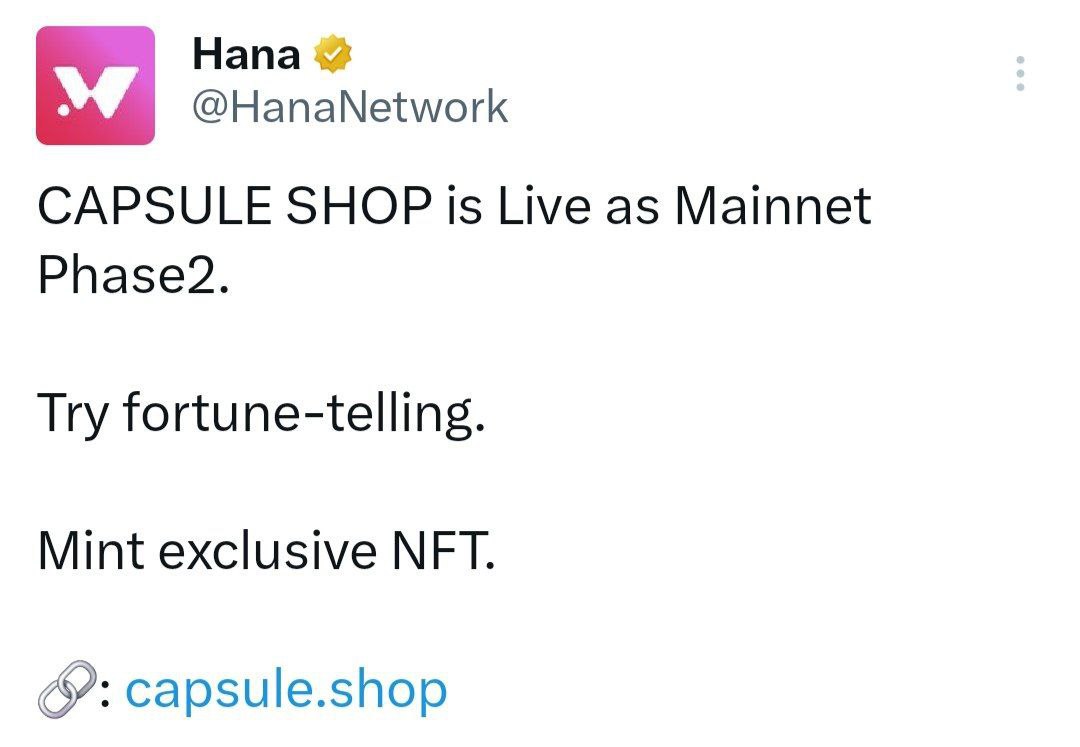1080x747 pixels.
Task: Click the word Mint in tweet
Action: (x=91, y=551)
